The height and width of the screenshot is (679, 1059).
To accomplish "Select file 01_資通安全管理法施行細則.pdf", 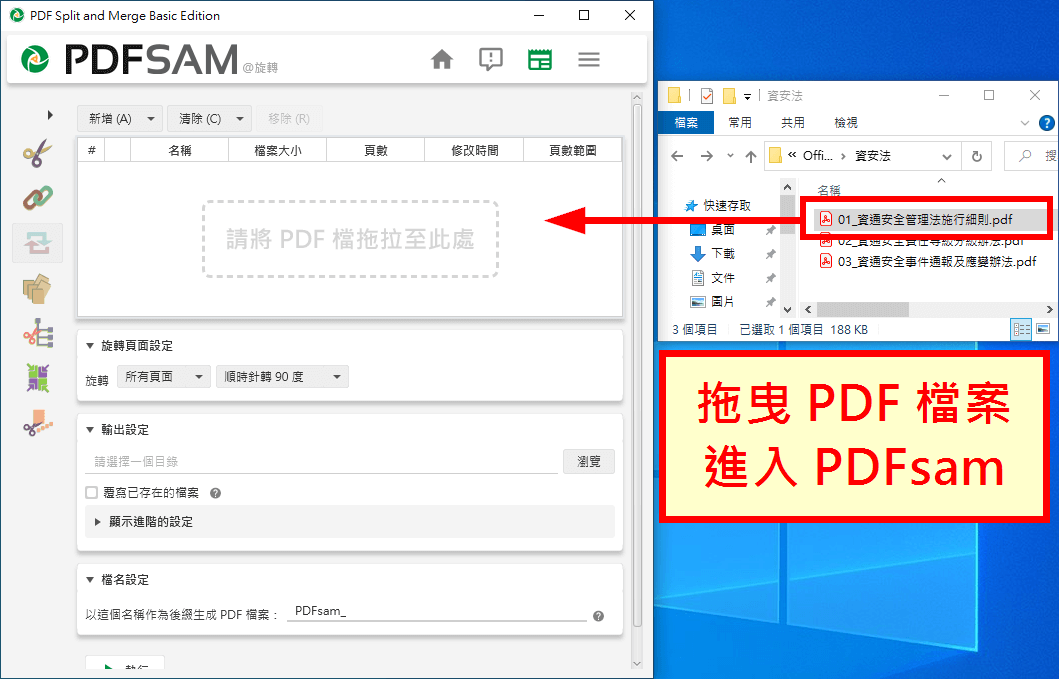I will point(925,220).
